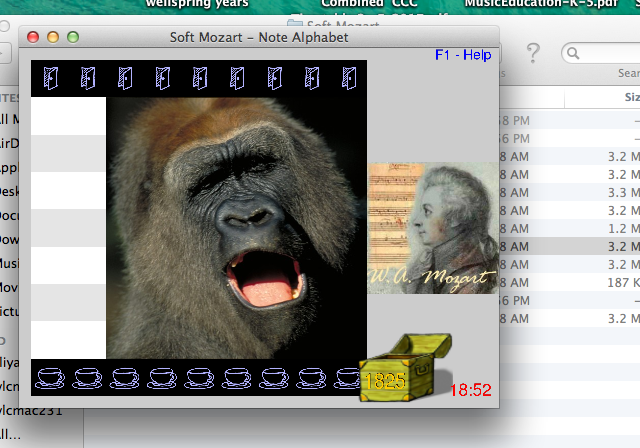Select the Finder row sized 187 K
The width and height of the screenshot is (640, 448).
[569, 282]
